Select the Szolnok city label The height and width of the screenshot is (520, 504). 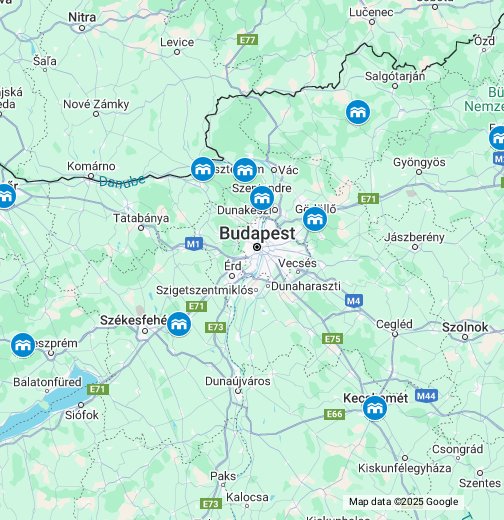[x=465, y=327]
